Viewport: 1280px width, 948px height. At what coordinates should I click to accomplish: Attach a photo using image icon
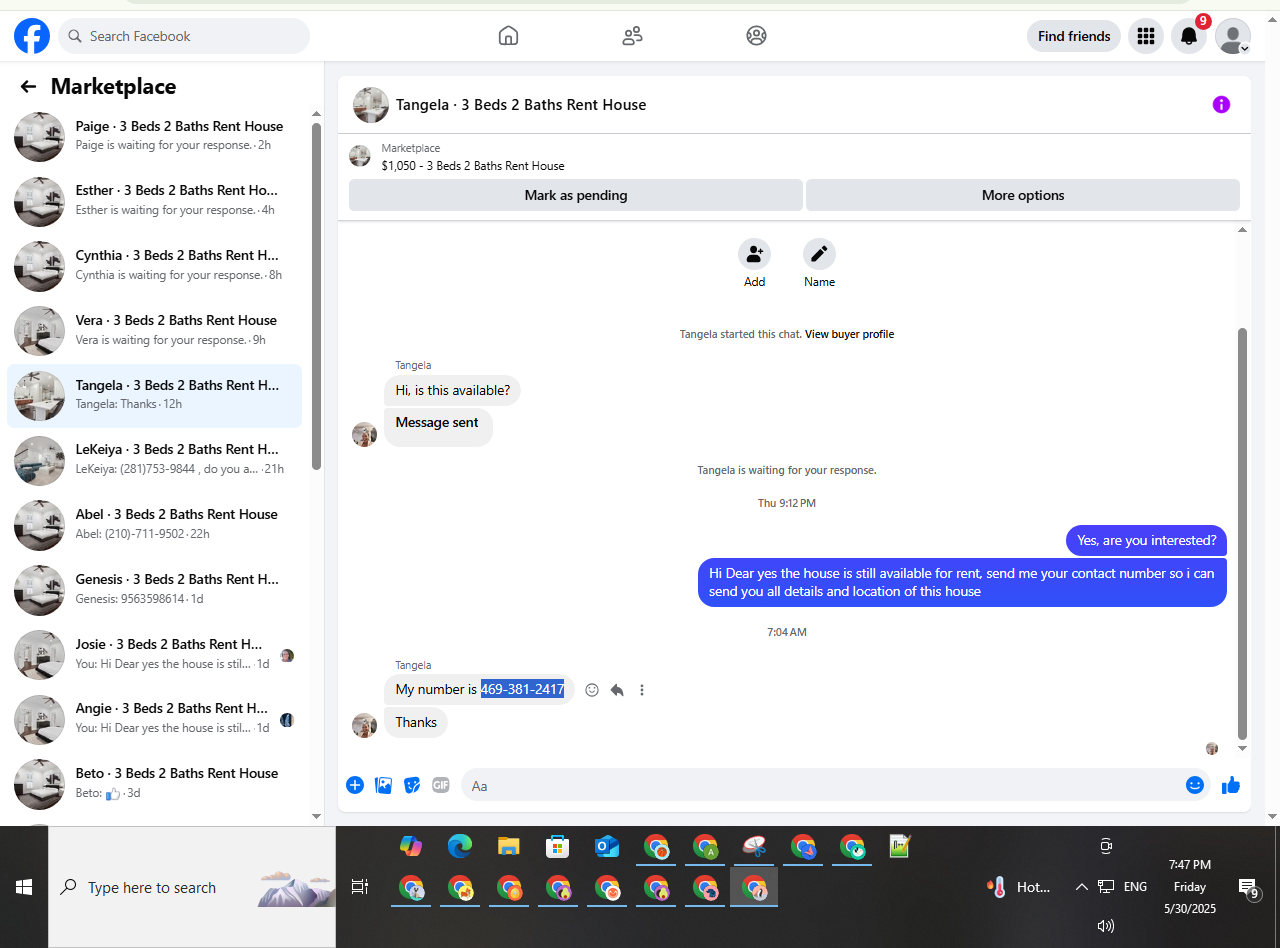(x=383, y=785)
